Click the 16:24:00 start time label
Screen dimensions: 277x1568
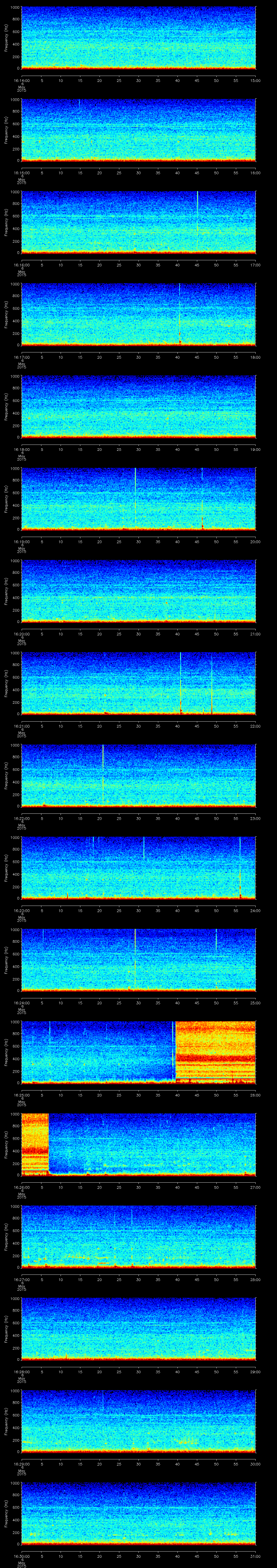pyautogui.click(x=21, y=1003)
